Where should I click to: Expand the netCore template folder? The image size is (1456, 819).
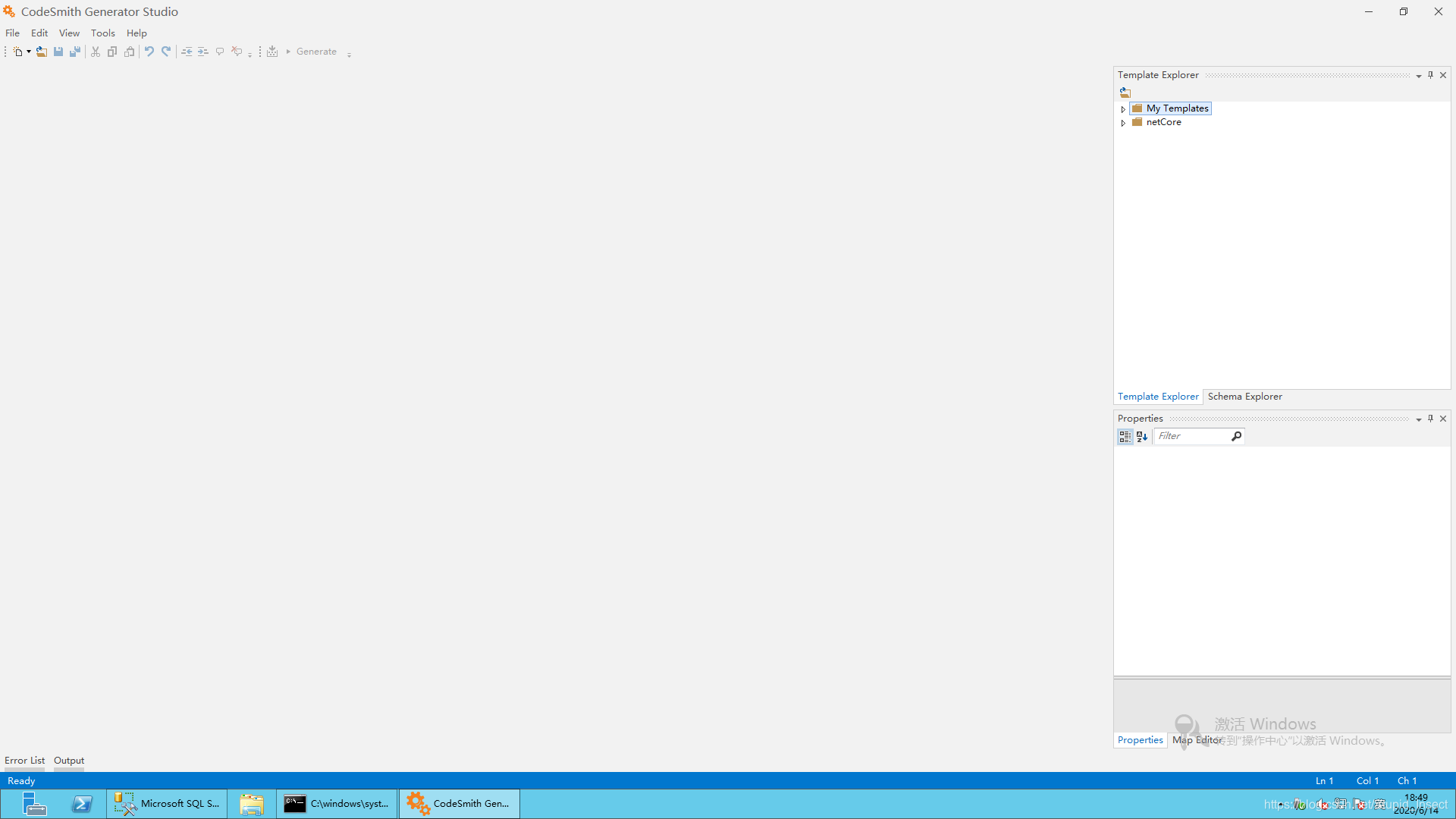click(x=1122, y=122)
